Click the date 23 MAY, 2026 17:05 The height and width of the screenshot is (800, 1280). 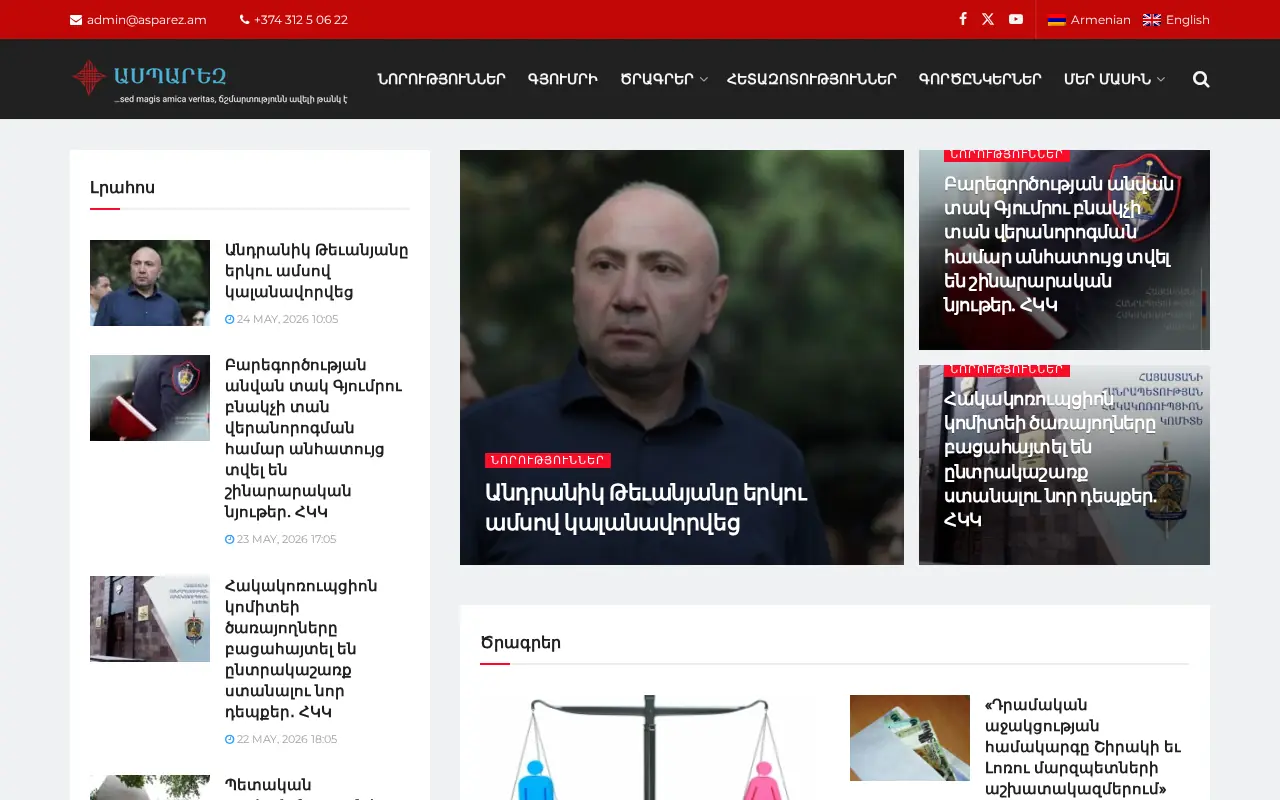[x=286, y=539]
